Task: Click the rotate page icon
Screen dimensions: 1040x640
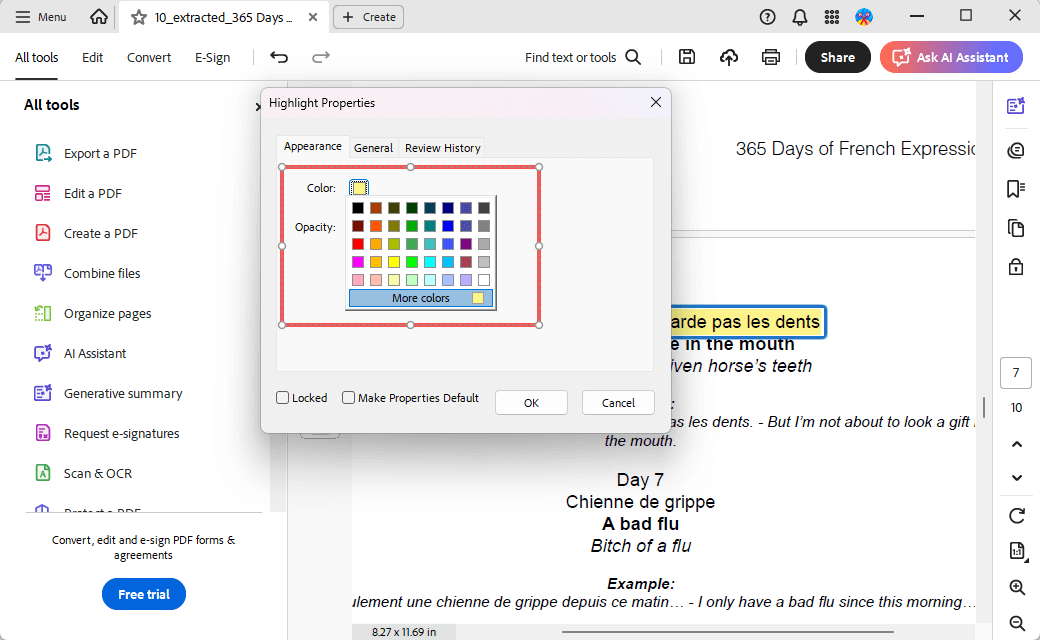Action: [1017, 516]
